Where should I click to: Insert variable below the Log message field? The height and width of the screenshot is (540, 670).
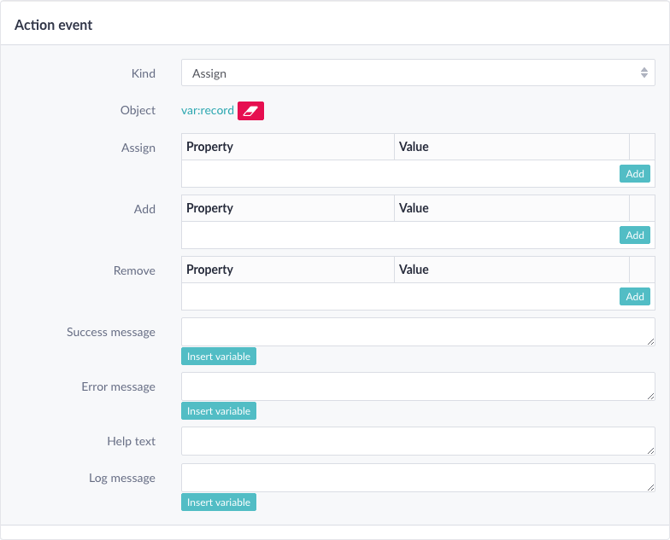click(x=218, y=502)
